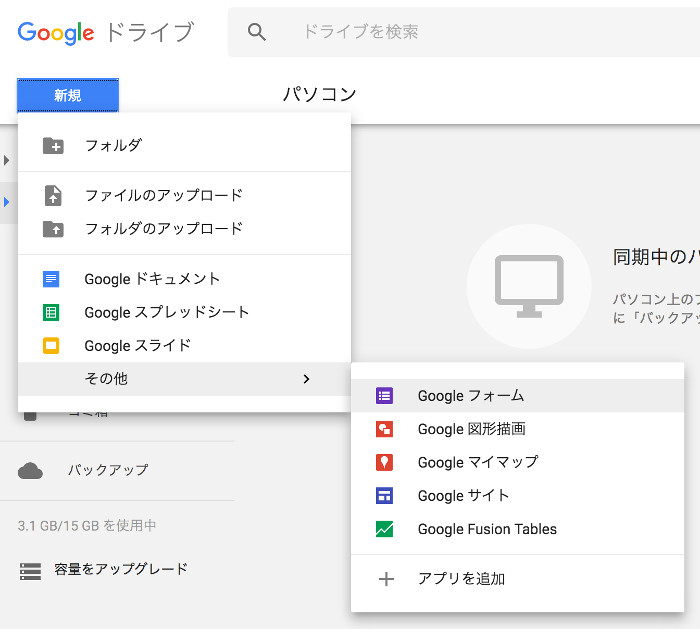Click the storage stack icon
The width and height of the screenshot is (700, 629).
(x=30, y=571)
